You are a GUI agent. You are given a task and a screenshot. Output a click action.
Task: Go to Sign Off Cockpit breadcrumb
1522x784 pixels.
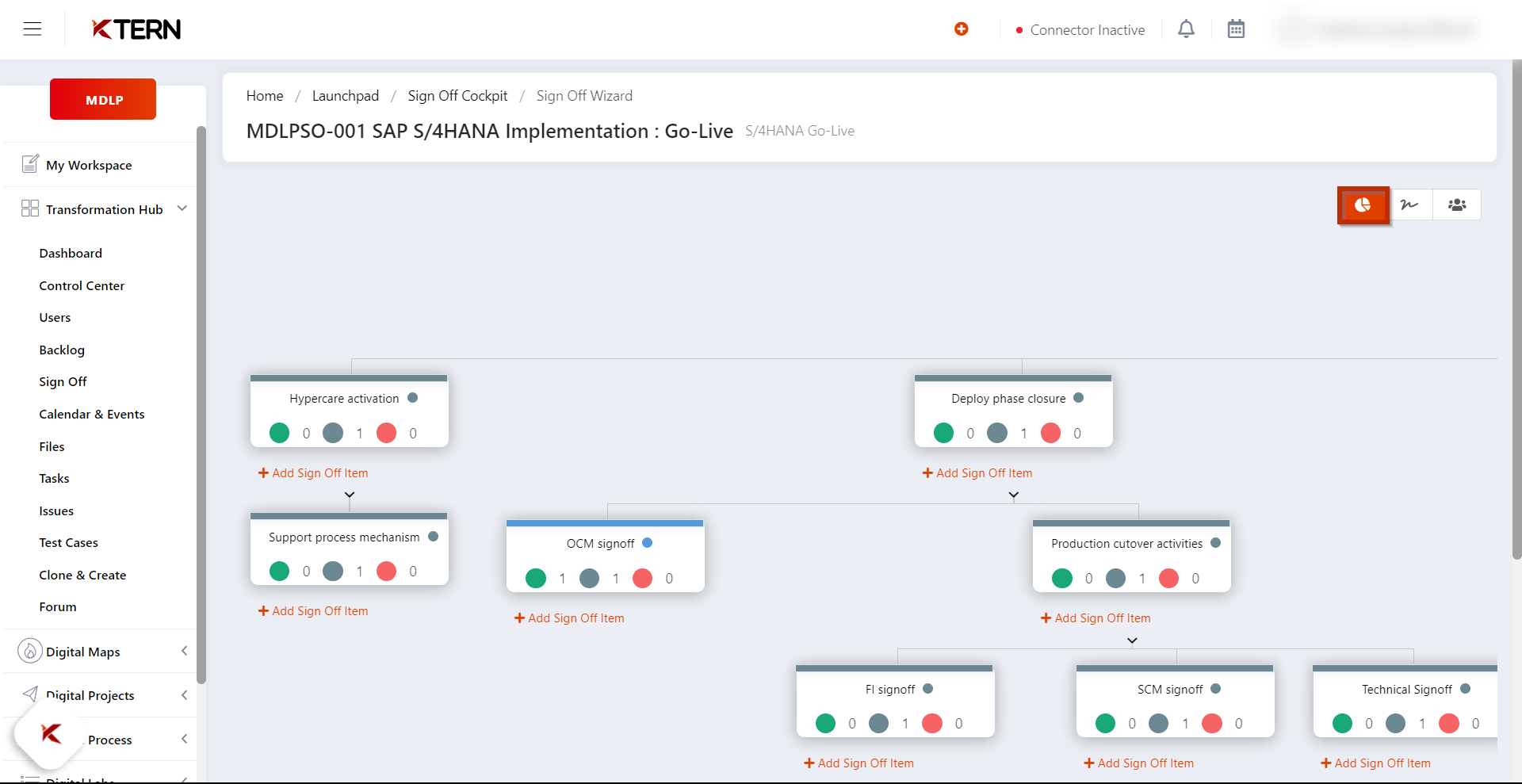[457, 96]
